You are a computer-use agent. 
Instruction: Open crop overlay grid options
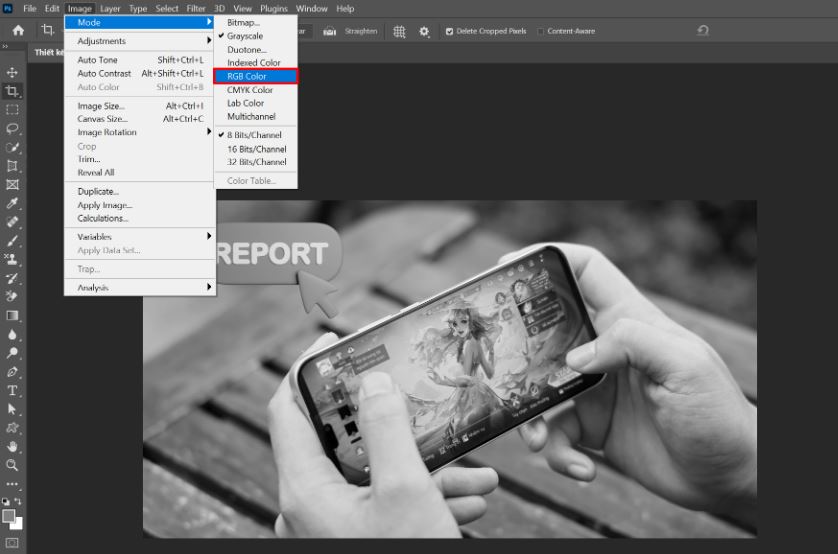coord(399,31)
